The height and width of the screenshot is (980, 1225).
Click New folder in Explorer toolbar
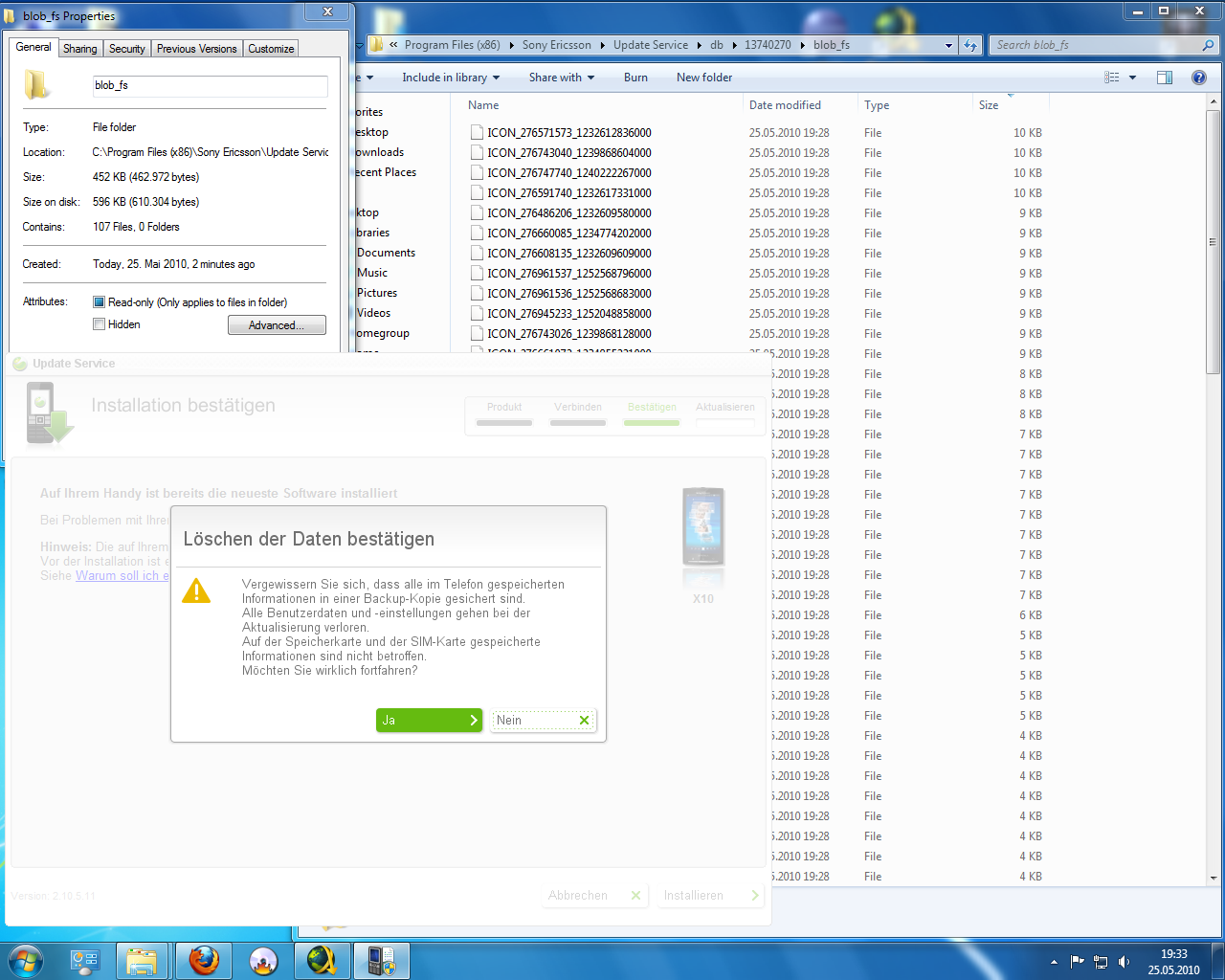(704, 78)
